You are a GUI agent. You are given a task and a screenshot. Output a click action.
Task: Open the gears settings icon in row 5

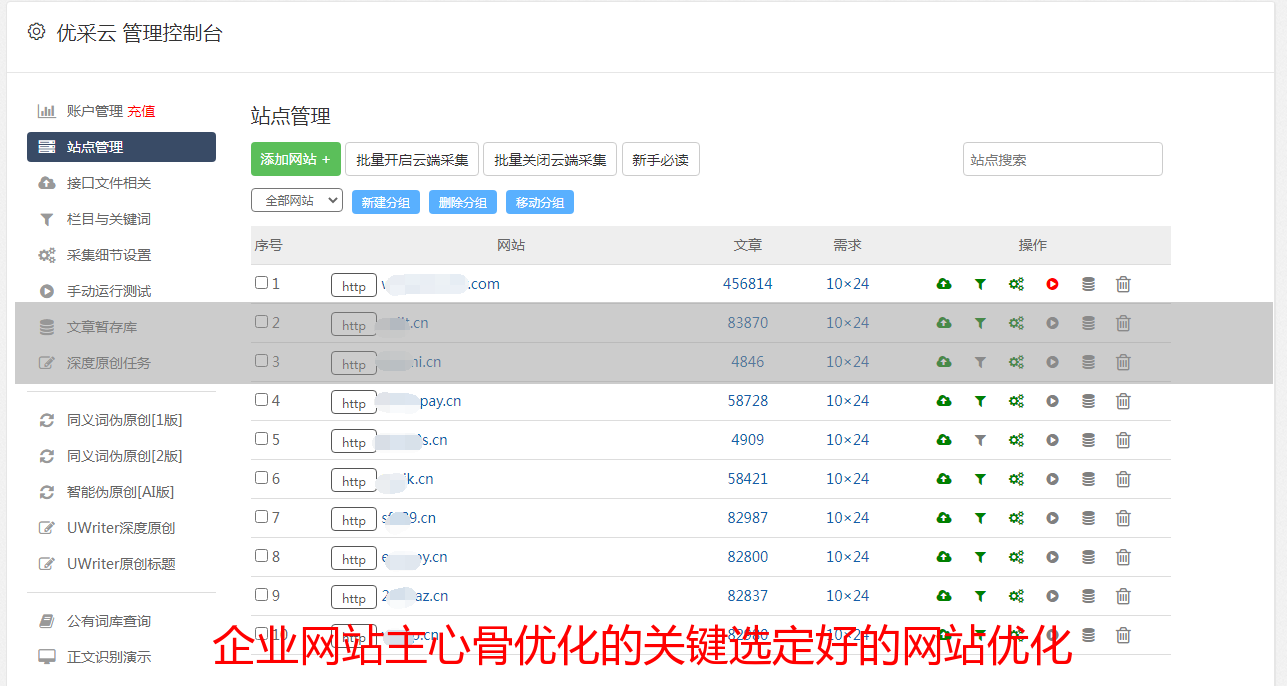(1016, 440)
